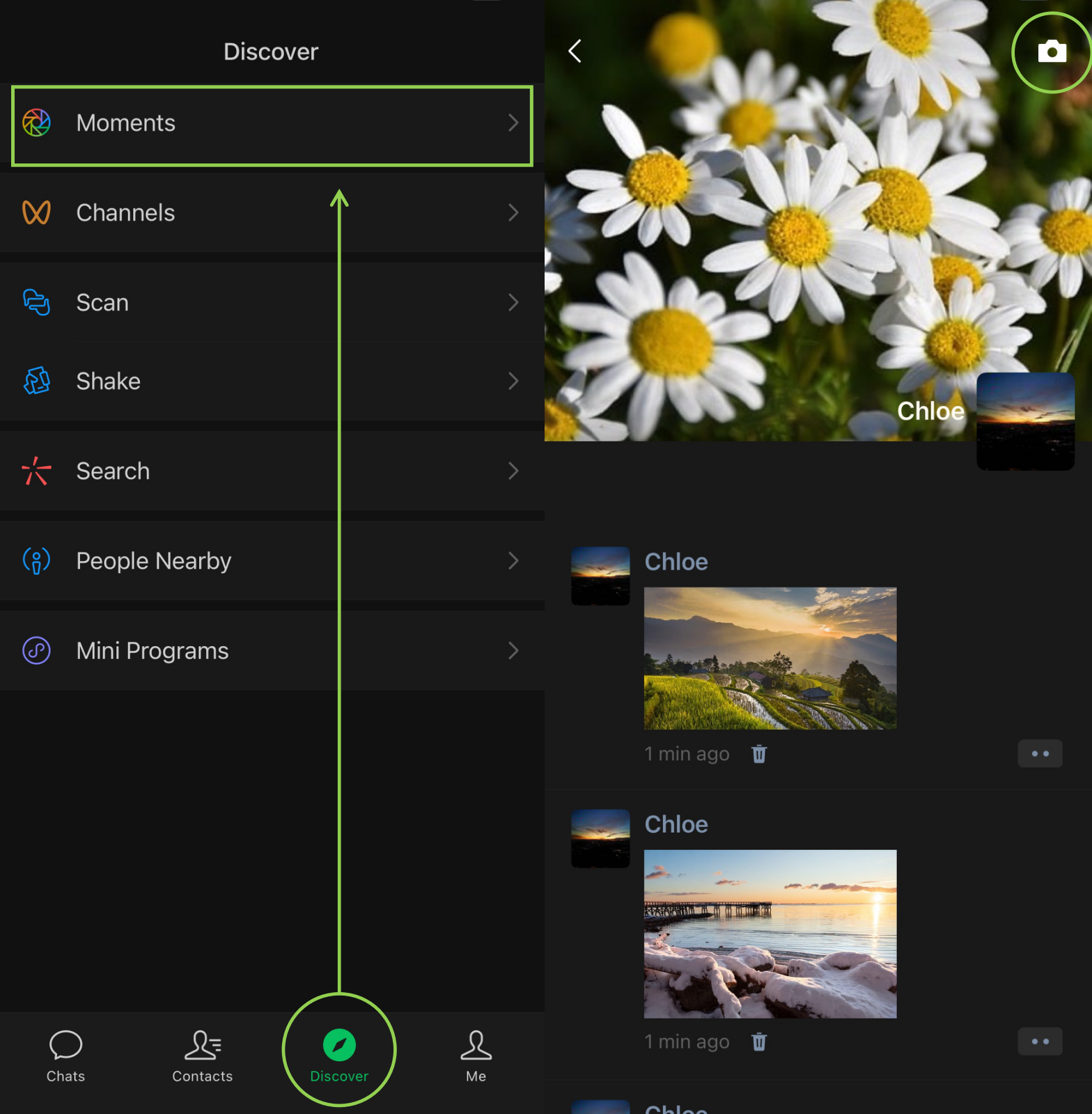Delete the mountain sunrise post via trash icon

pos(758,753)
